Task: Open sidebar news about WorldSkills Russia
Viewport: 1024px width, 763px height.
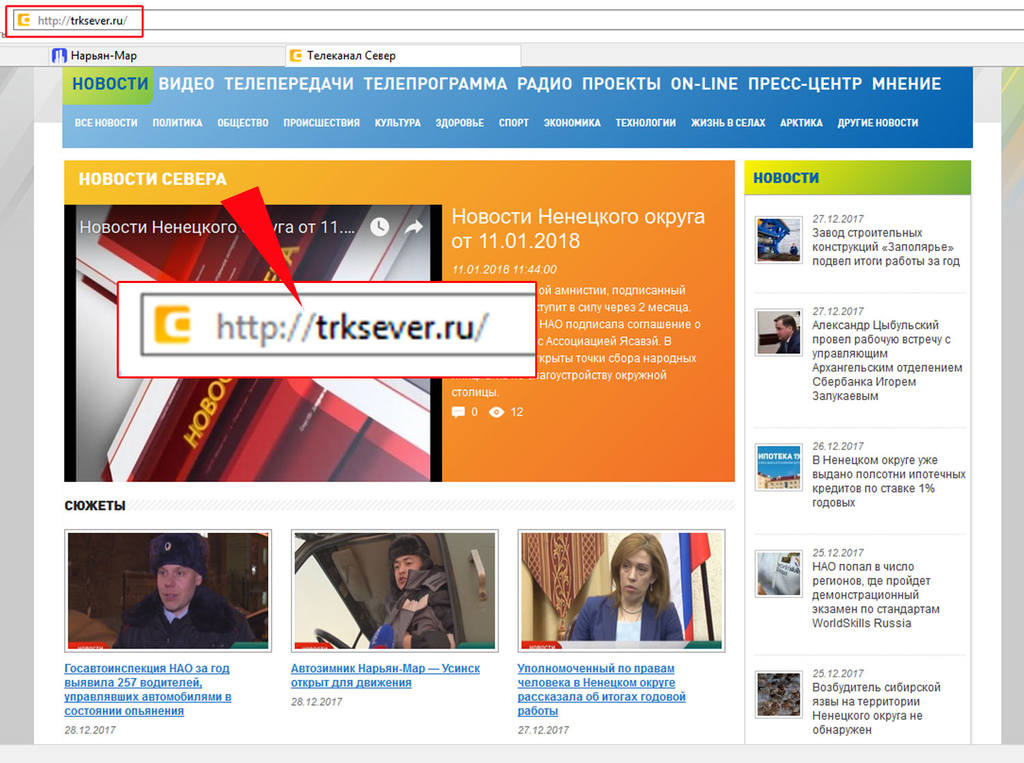Action: [876, 595]
